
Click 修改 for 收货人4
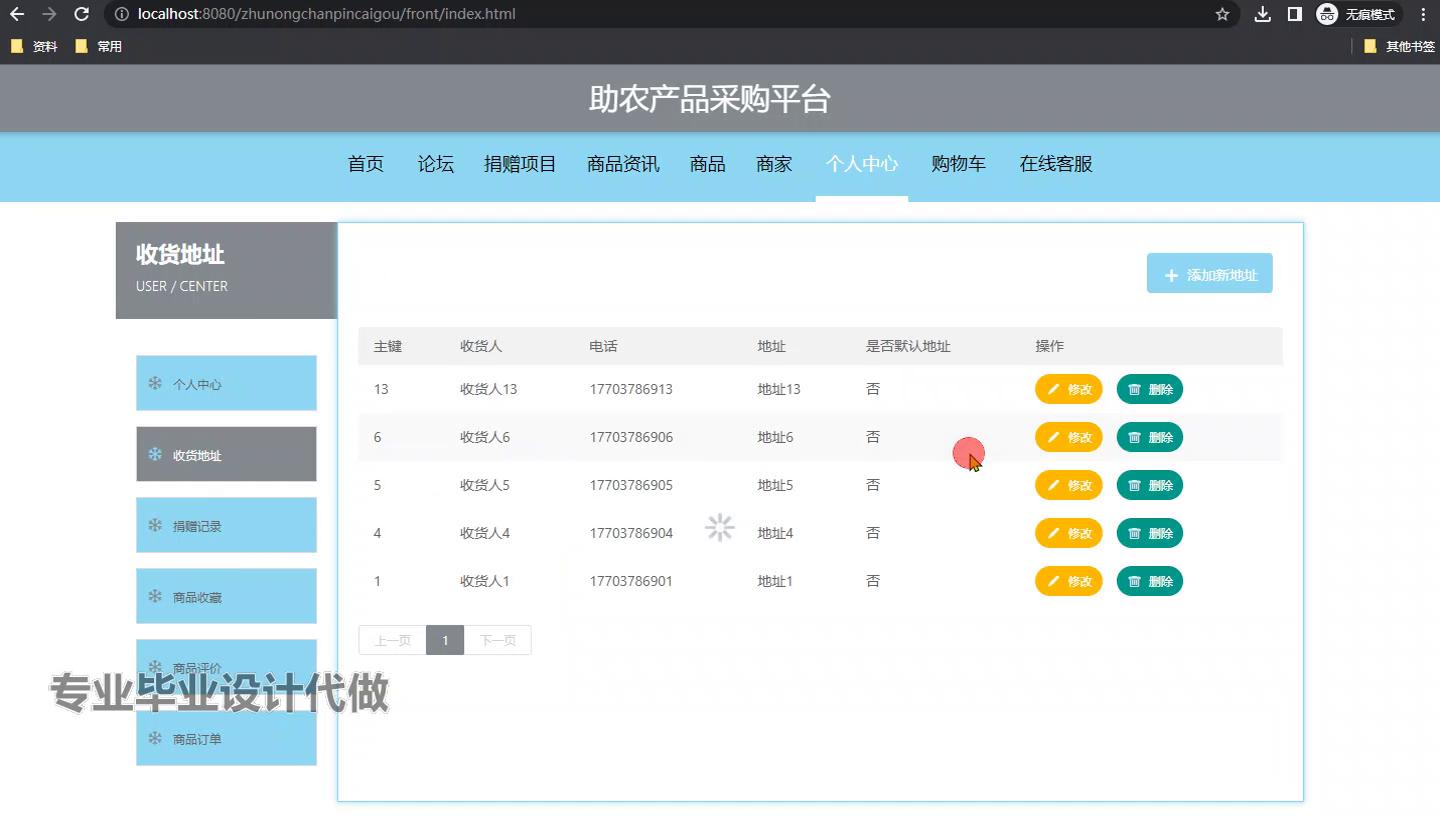tap(1068, 533)
